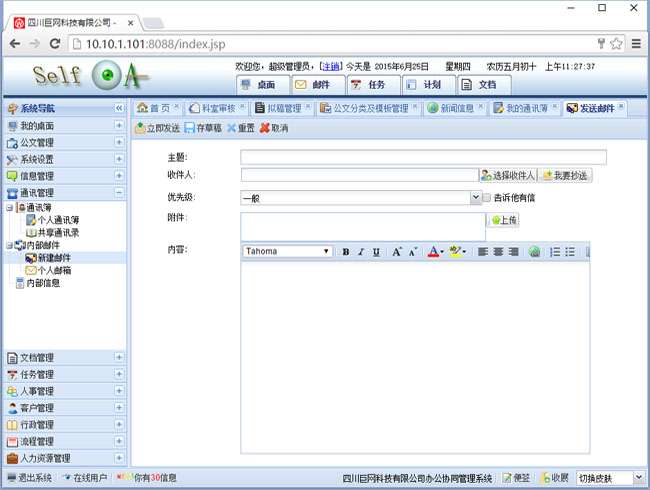Image resolution: width=650 pixels, height=490 pixels.
Task: Click the 上传 attachment upload button
Action: [x=503, y=220]
